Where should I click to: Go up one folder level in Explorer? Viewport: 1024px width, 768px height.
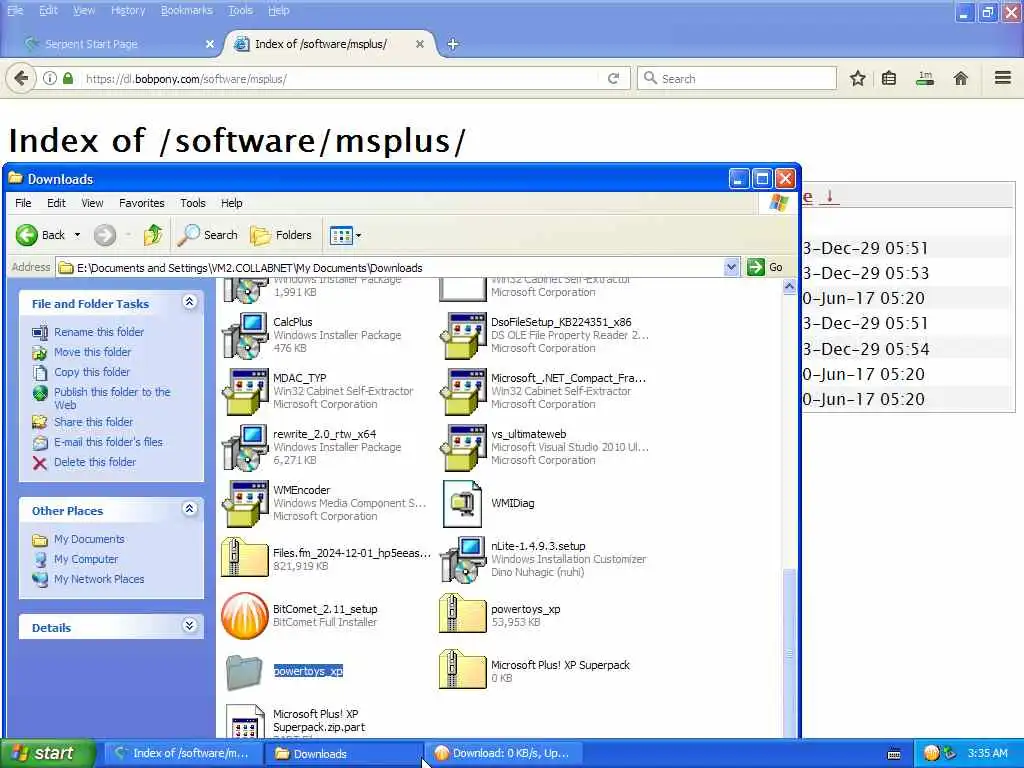point(153,234)
